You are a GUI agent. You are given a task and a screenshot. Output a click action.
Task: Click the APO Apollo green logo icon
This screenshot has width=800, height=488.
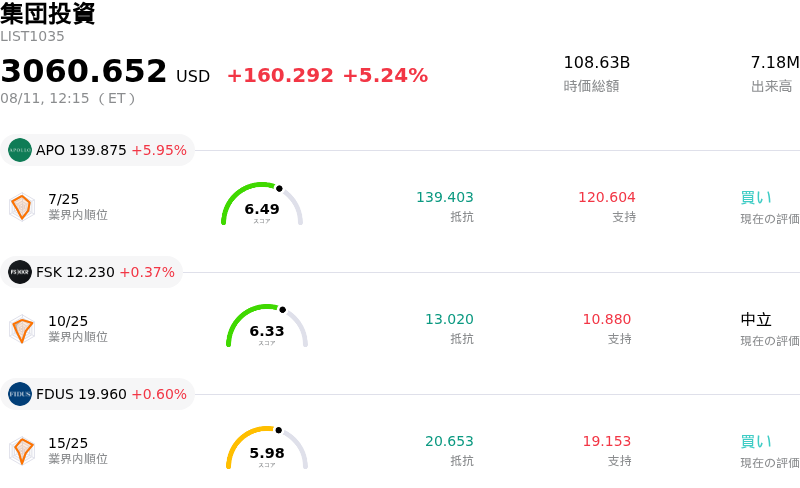[x=20, y=150]
